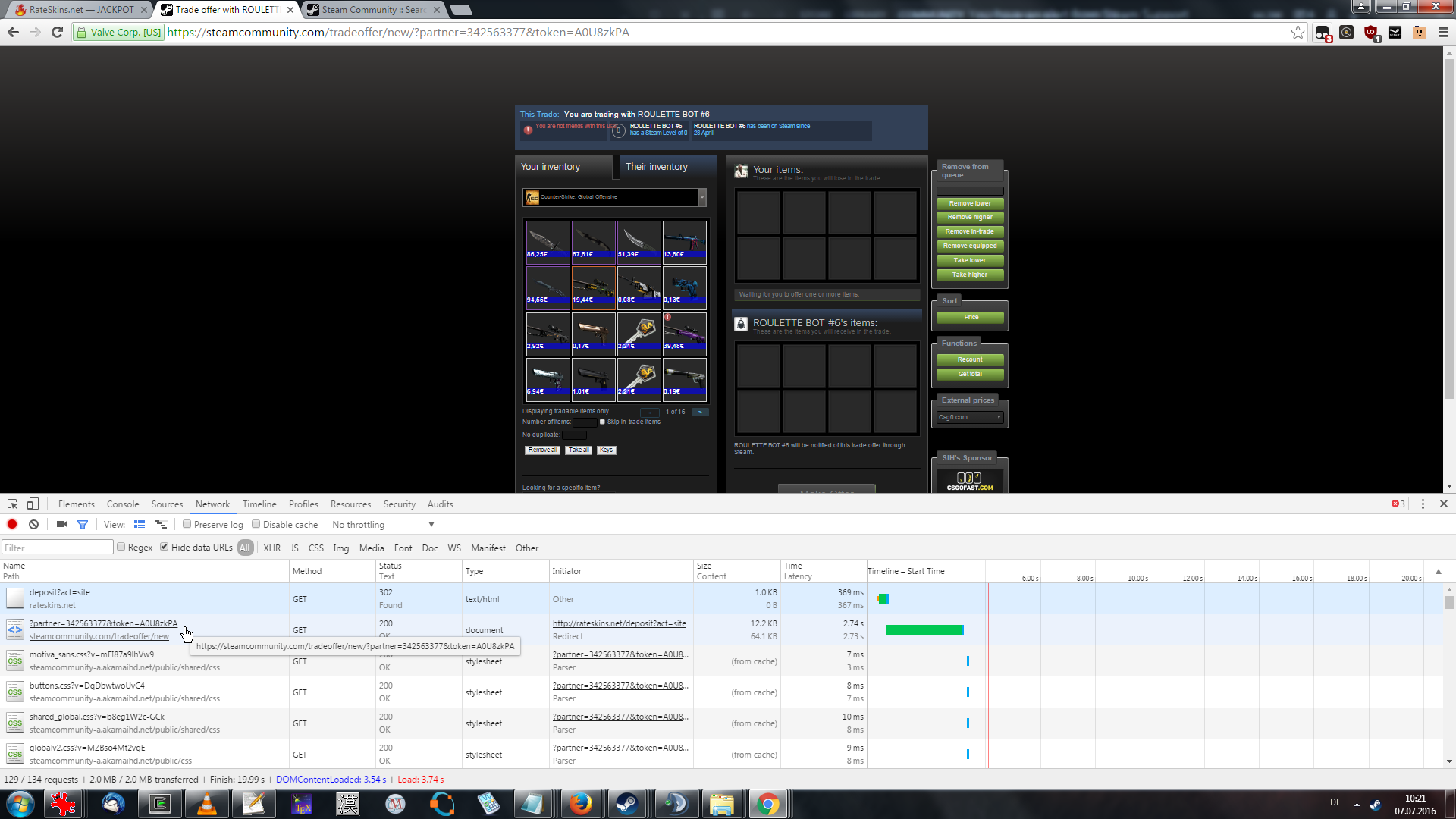Click the capture screenshots camera icon

[61, 524]
